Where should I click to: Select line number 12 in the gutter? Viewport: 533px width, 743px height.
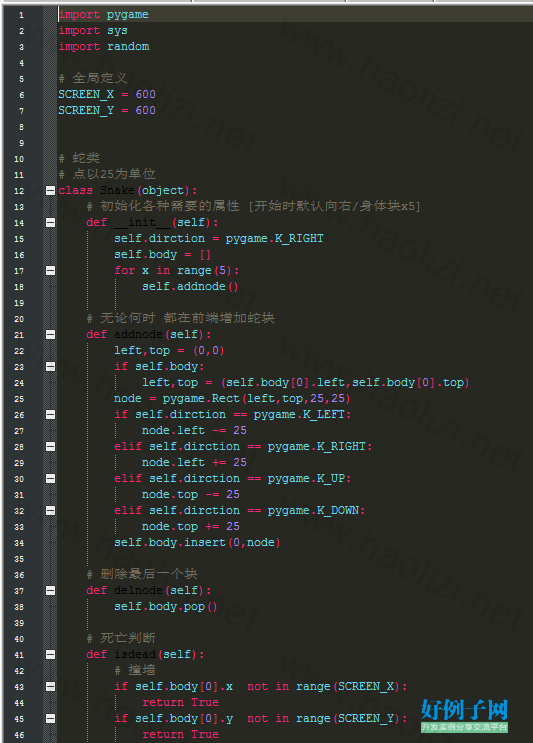click(19, 191)
